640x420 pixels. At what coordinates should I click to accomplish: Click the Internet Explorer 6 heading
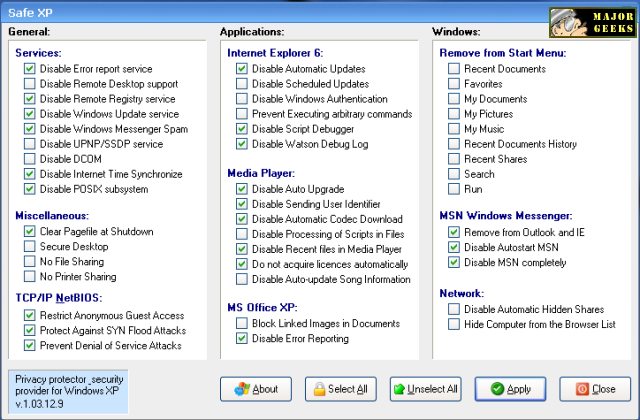(275, 53)
